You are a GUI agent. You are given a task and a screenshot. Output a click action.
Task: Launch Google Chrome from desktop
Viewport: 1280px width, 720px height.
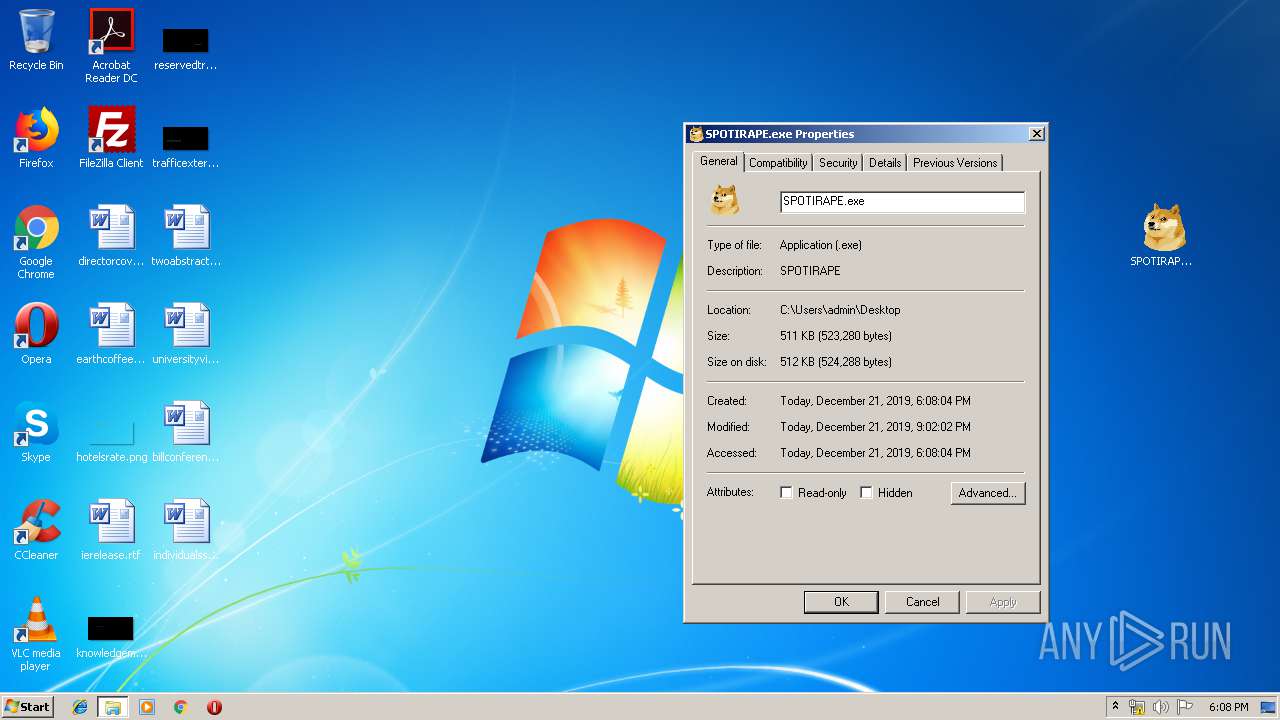36,242
